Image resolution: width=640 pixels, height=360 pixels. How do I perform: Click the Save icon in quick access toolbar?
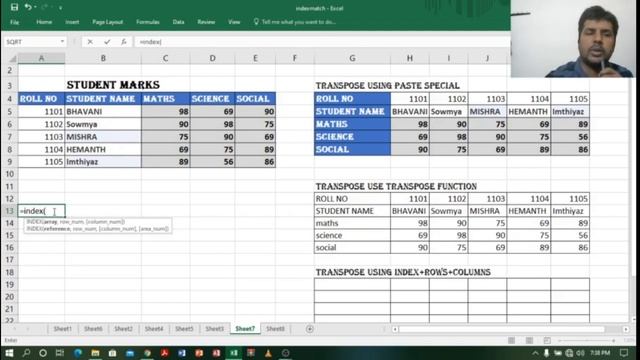tap(14, 7)
